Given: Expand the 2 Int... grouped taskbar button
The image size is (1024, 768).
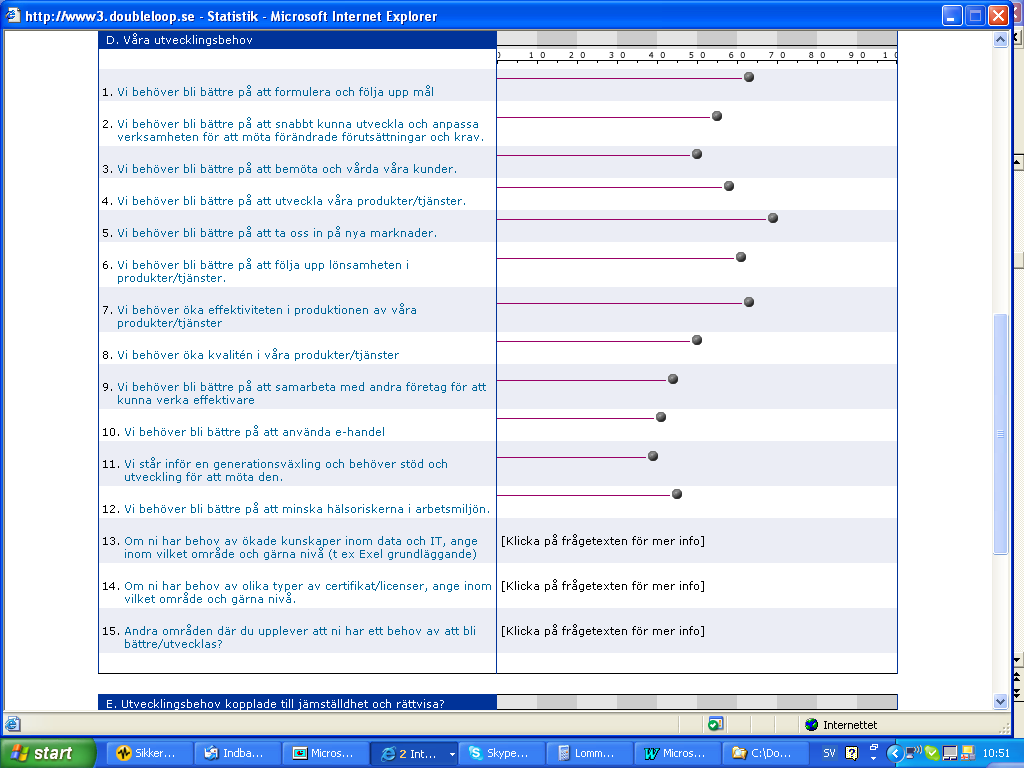Looking at the screenshot, I should click(x=414, y=754).
